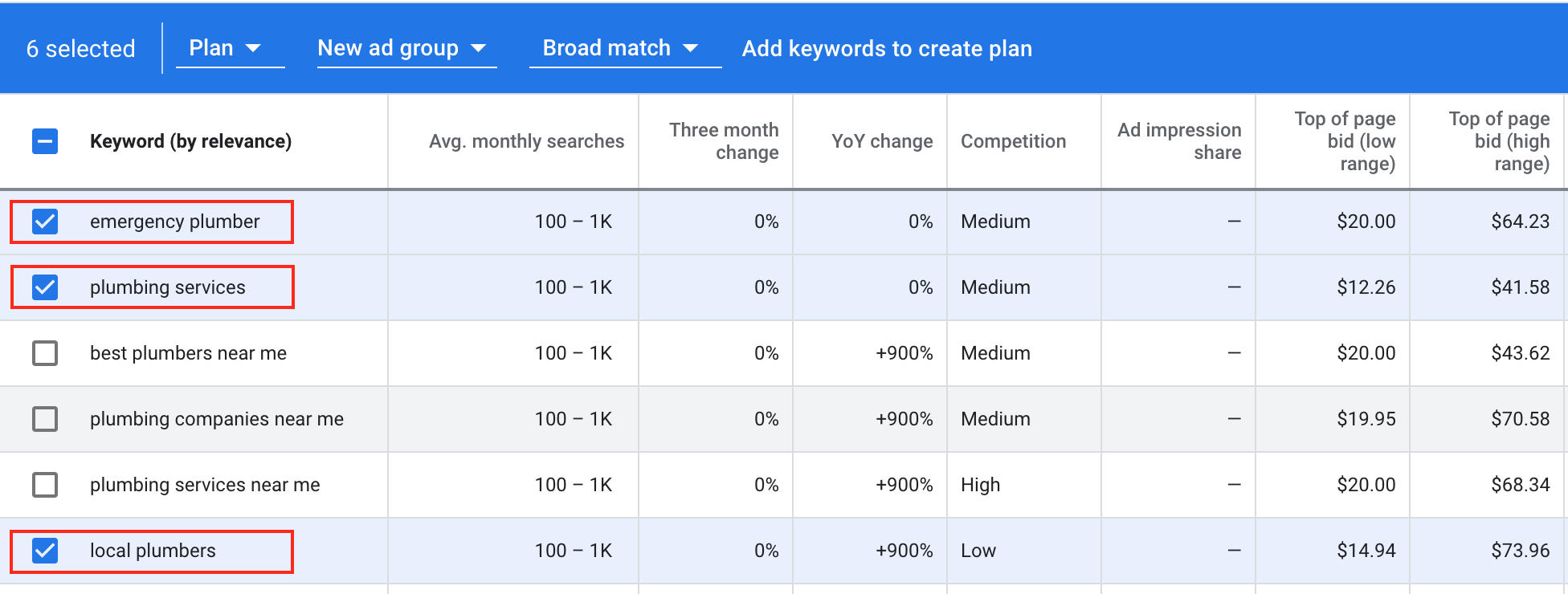1568x594 pixels.
Task: Select the plumbing companies near me checkbox
Action: (x=45, y=419)
